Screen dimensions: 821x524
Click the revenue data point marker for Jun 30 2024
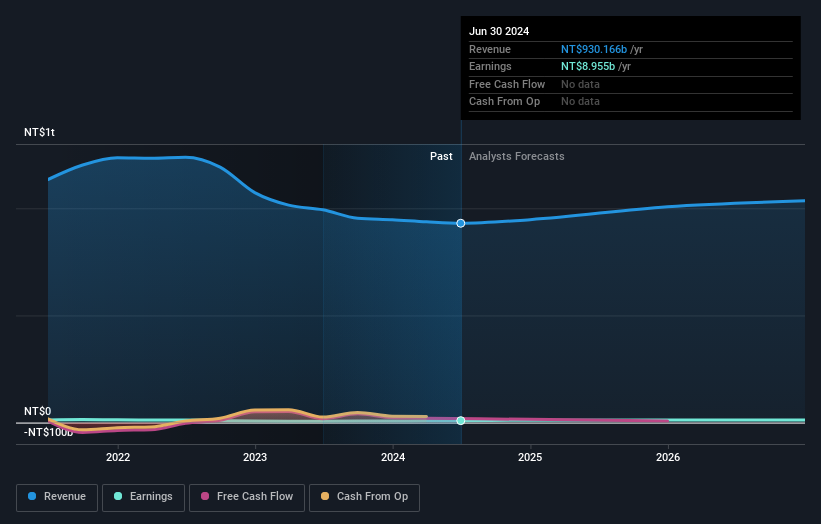click(x=461, y=224)
